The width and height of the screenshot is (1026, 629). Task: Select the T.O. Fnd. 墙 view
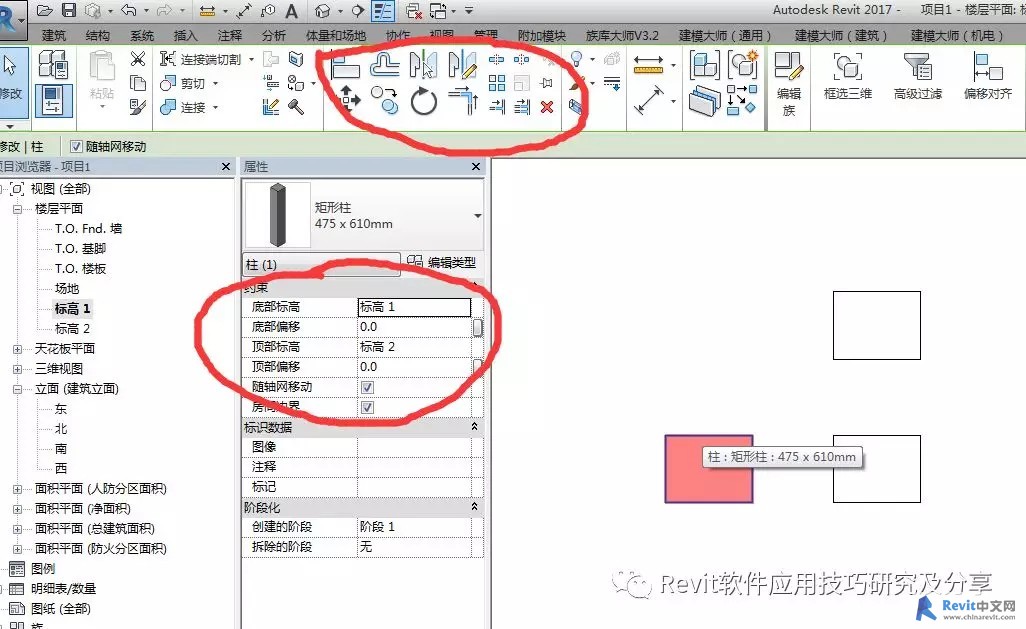[88, 228]
